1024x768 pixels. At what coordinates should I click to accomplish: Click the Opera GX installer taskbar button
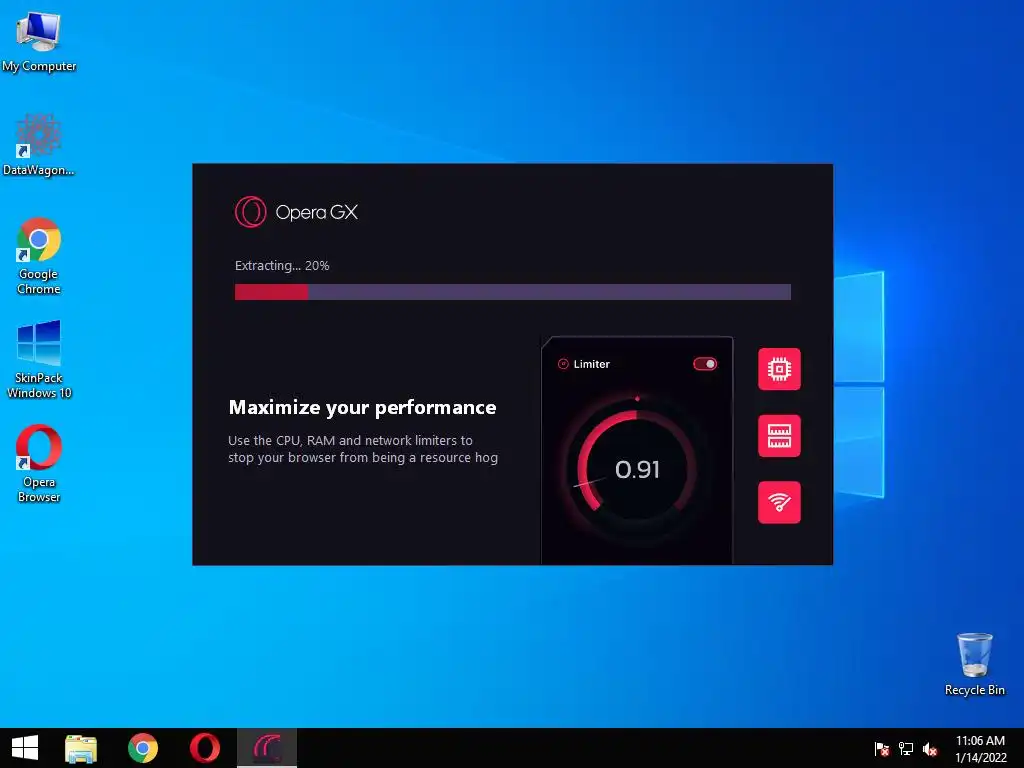pyautogui.click(x=266, y=748)
